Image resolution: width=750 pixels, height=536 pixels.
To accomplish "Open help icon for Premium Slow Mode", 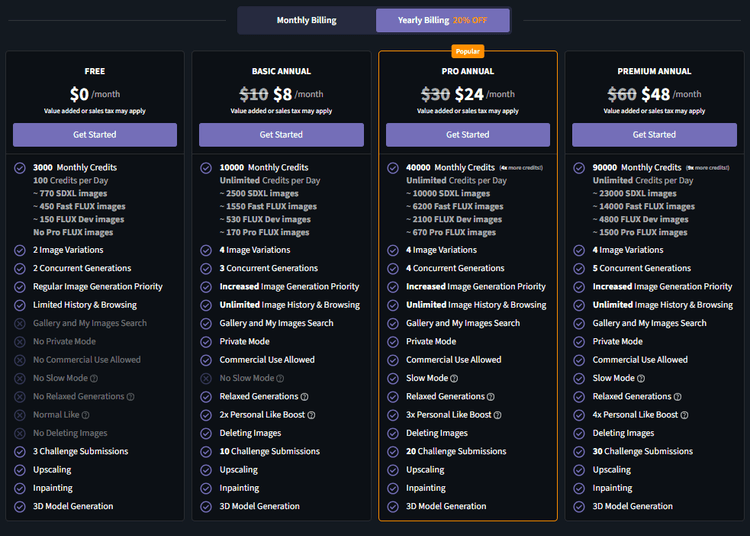I will [x=641, y=379].
